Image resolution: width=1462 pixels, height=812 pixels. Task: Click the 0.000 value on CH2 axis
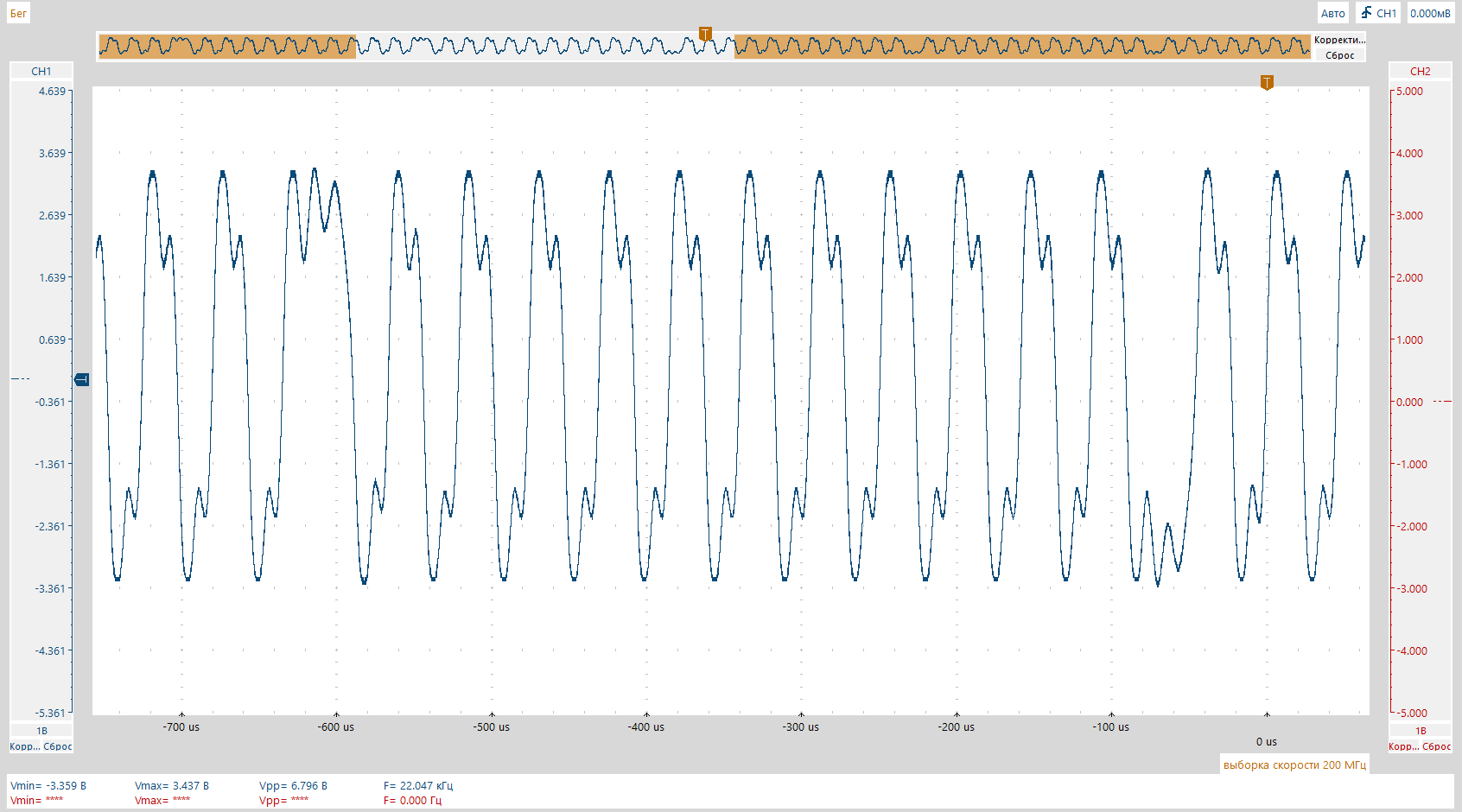point(1409,402)
